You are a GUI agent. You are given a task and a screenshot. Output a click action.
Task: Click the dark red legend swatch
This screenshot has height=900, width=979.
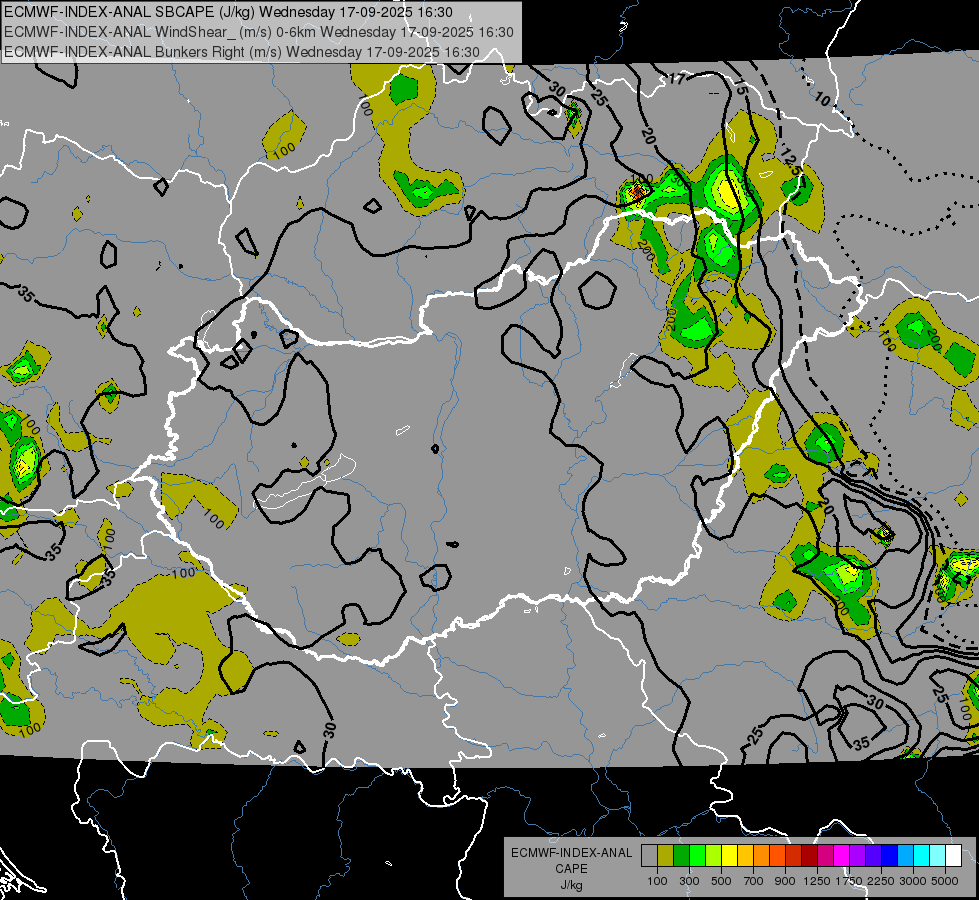click(809, 856)
